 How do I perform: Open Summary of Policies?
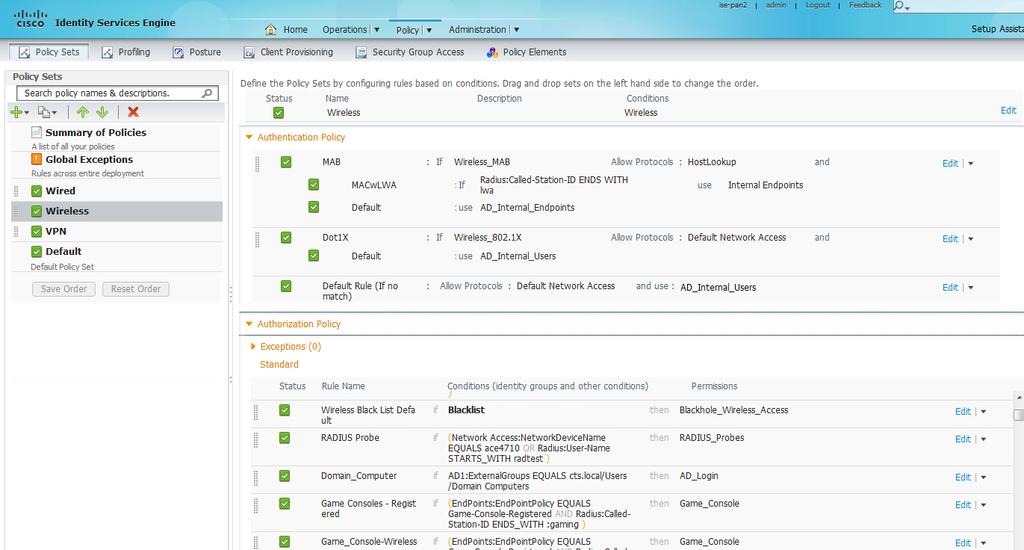[95, 133]
